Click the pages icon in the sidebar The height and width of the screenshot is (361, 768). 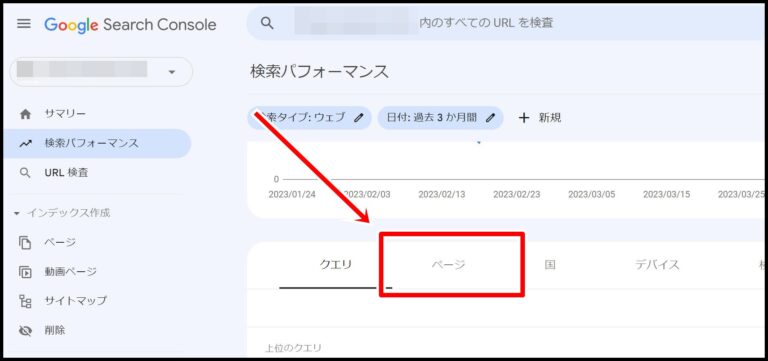click(25, 242)
